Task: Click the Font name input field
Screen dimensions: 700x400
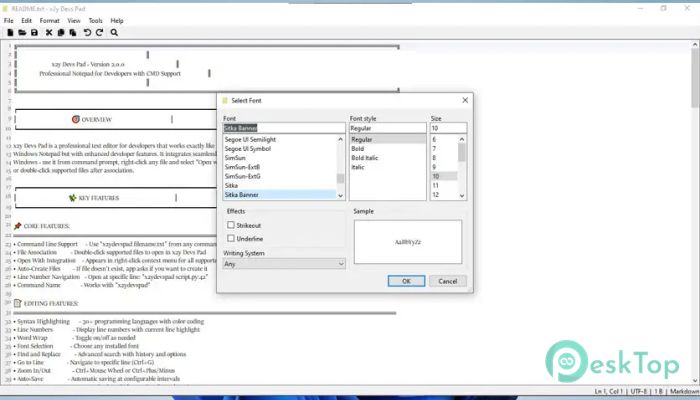Action: coord(284,128)
